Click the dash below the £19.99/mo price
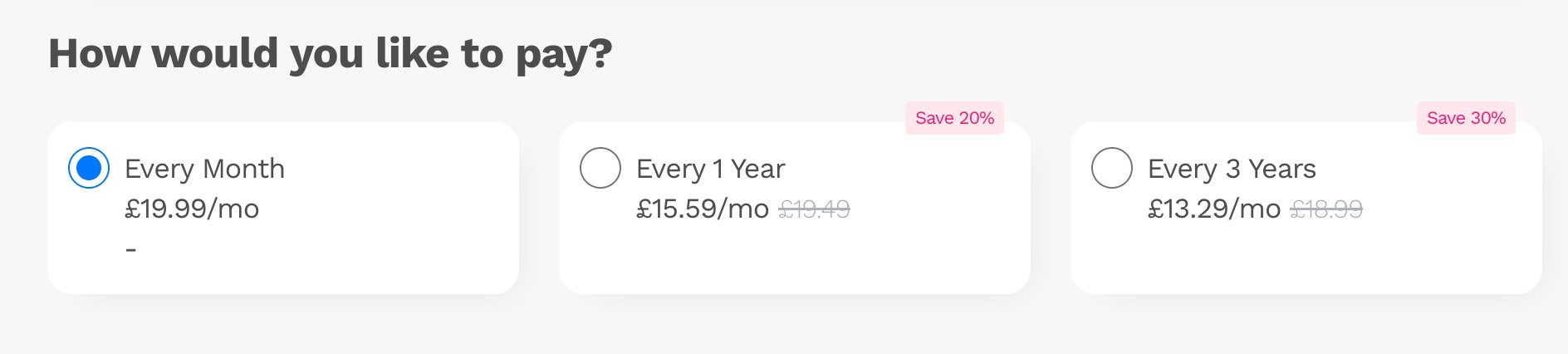1568x354 pixels. tap(131, 248)
